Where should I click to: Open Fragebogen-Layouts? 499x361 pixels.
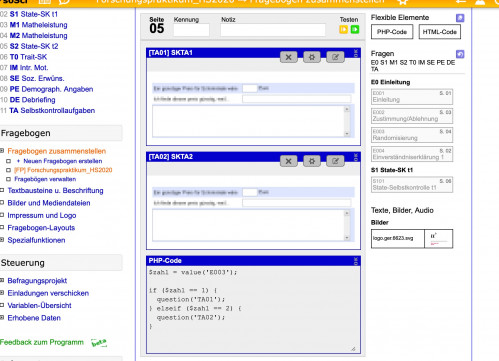[x=41, y=228]
